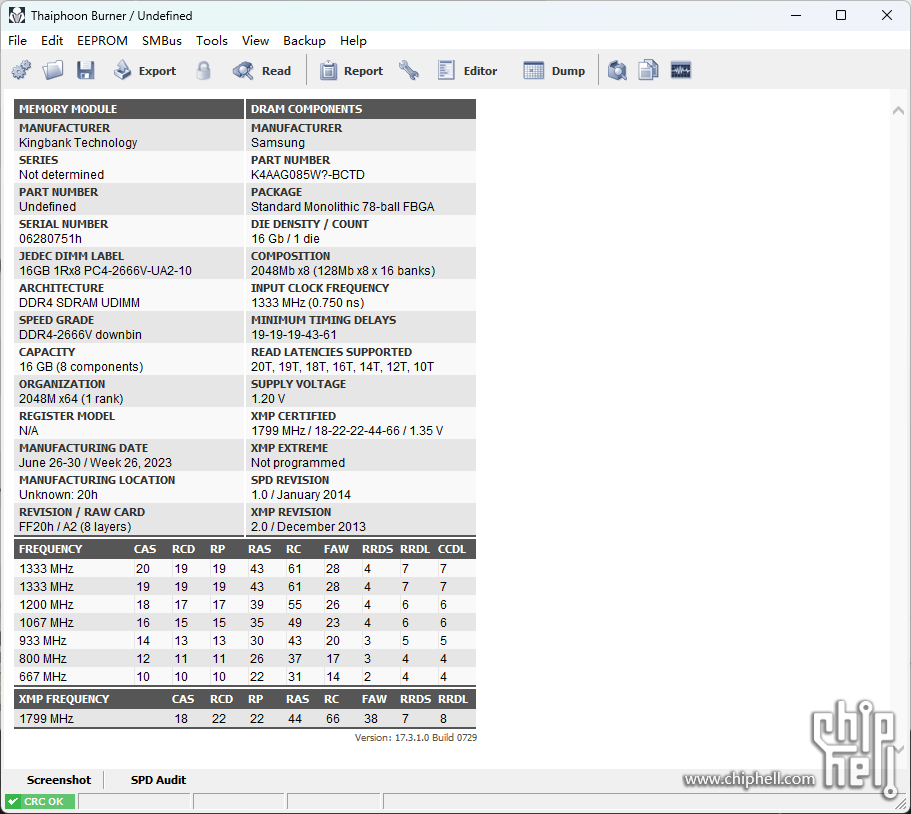Click the label '16GB 1Rx8 PC4-2666V-UA2-10'
Image resolution: width=911 pixels, height=814 pixels.
(105, 271)
